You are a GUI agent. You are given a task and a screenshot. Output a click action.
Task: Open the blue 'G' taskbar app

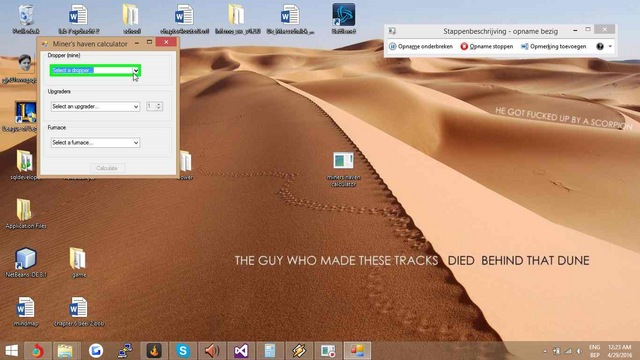click(96, 351)
